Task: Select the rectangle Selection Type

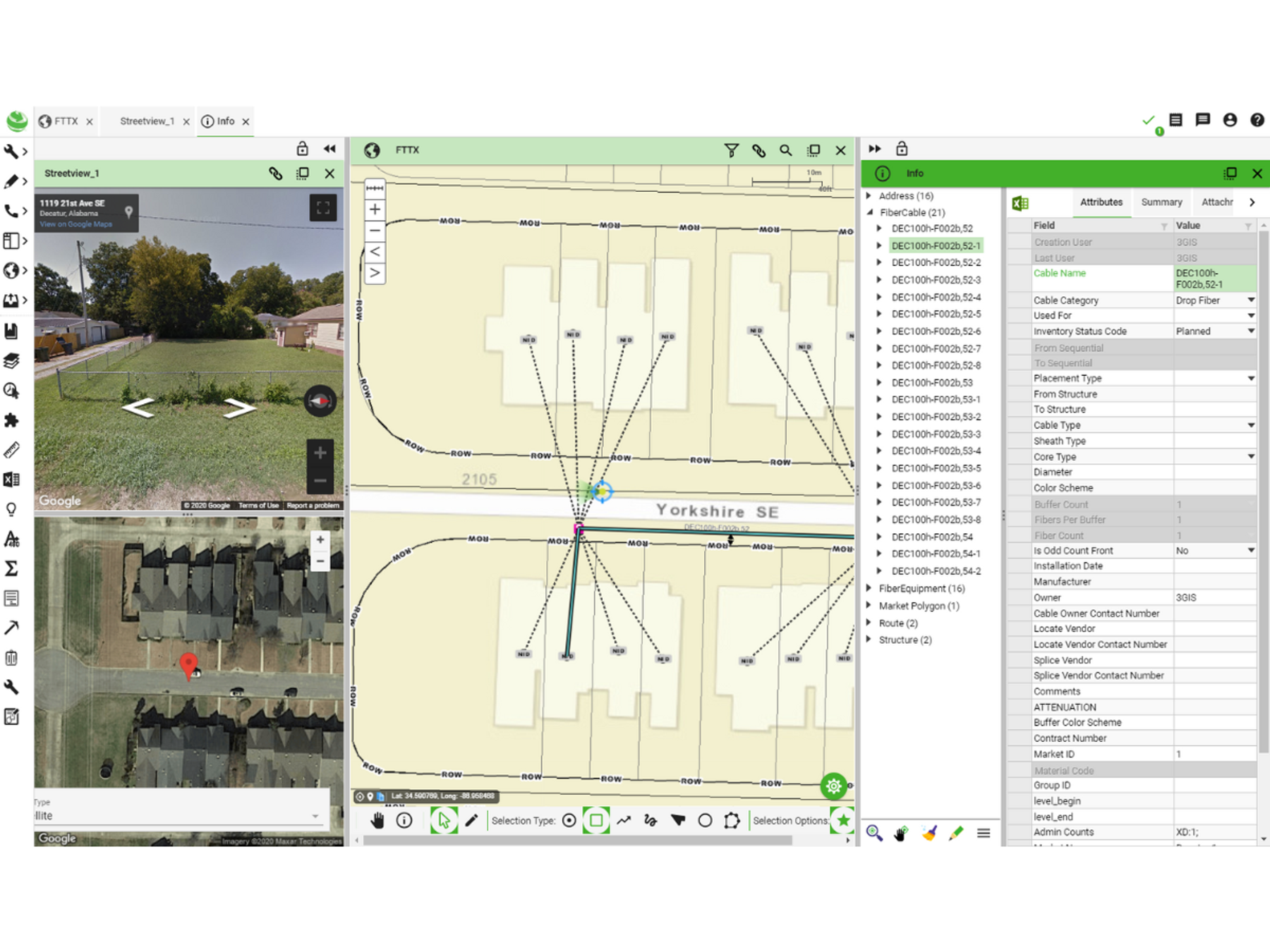Action: point(596,820)
